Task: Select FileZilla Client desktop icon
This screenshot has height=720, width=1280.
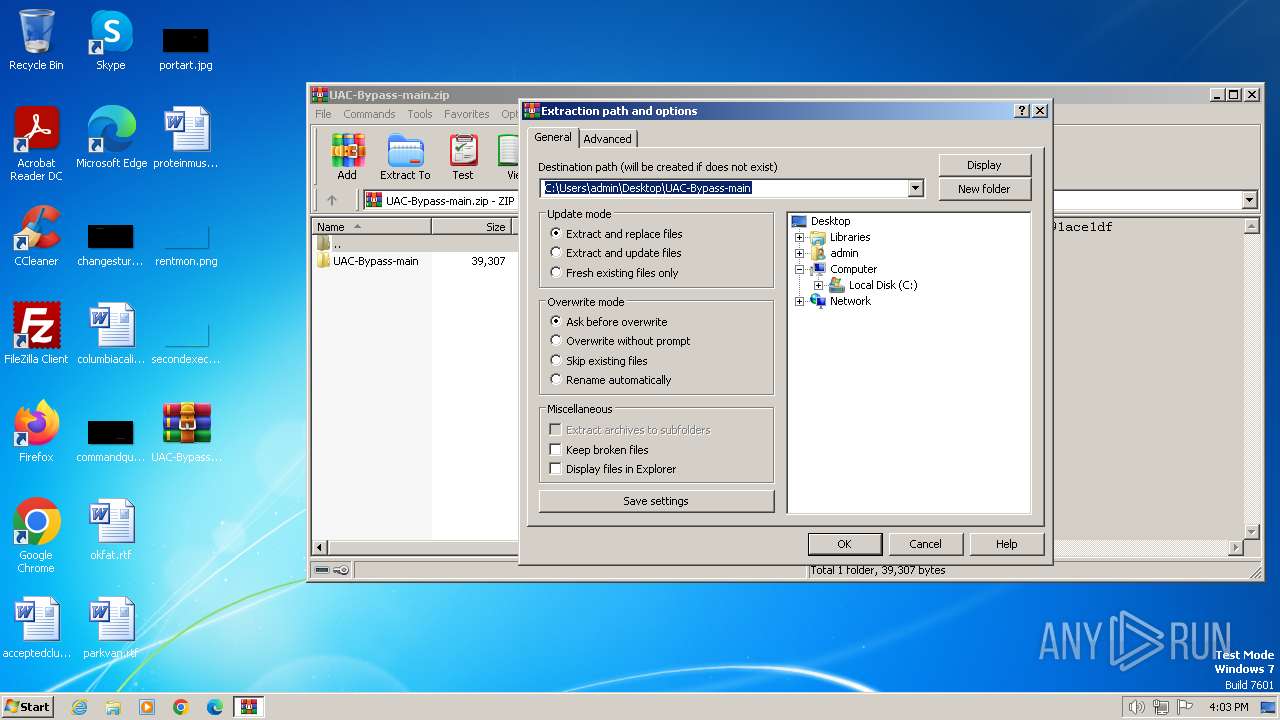Action: [36, 334]
